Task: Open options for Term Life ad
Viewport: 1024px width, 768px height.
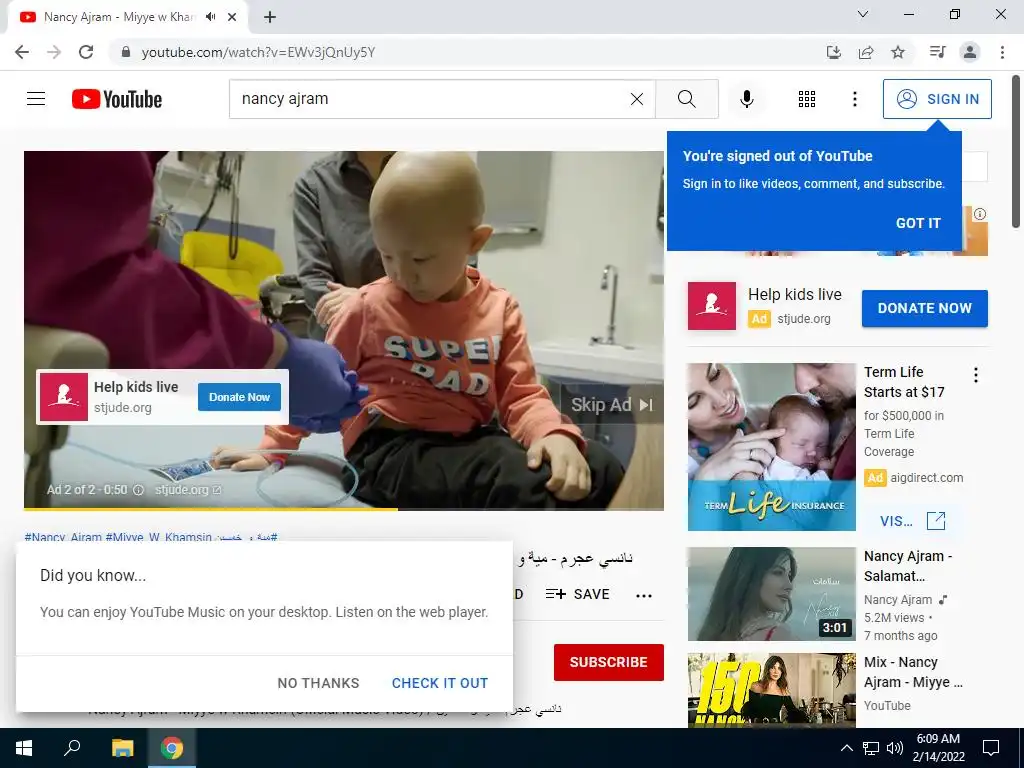Action: pyautogui.click(x=976, y=375)
